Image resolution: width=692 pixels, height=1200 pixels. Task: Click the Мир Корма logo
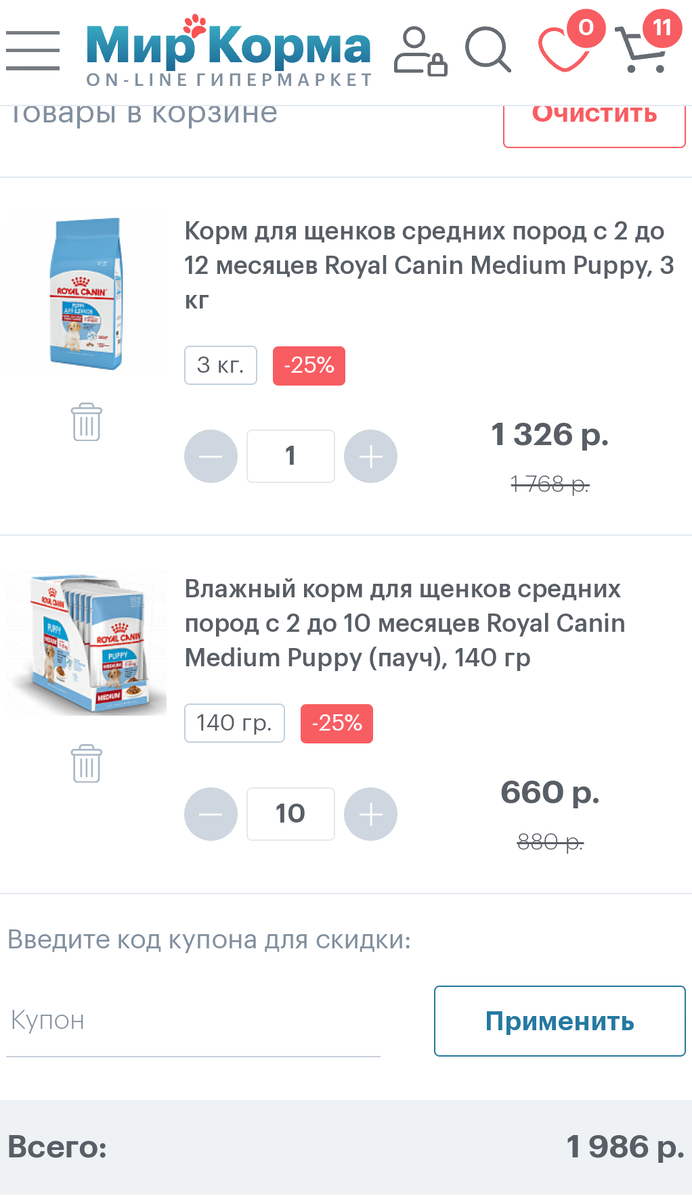(x=228, y=47)
